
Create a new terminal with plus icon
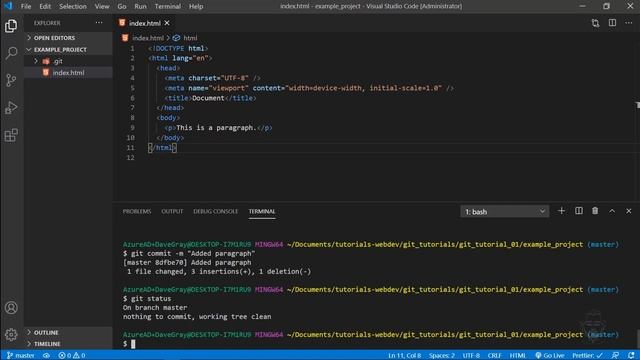[x=561, y=211]
